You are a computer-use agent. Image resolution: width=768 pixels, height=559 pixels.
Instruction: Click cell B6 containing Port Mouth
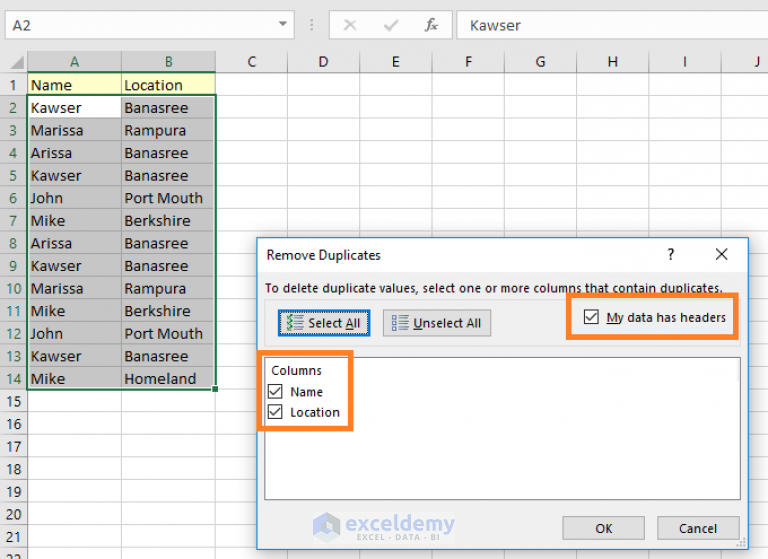coord(168,198)
